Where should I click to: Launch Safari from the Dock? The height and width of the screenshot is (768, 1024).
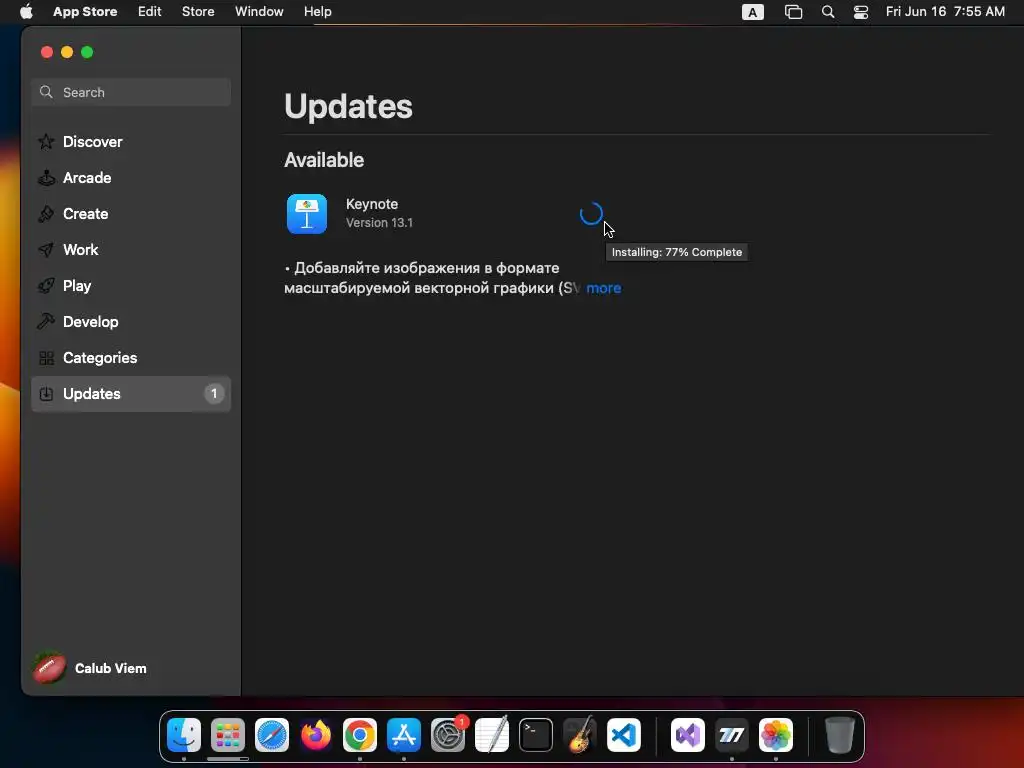coord(272,735)
